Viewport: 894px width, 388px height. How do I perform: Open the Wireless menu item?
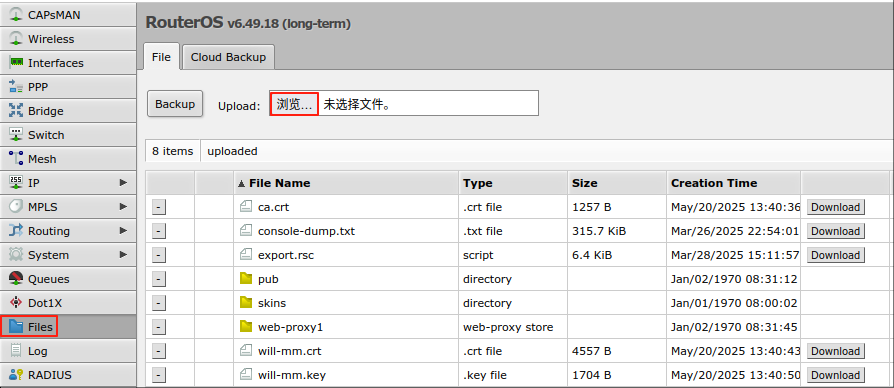click(68, 39)
